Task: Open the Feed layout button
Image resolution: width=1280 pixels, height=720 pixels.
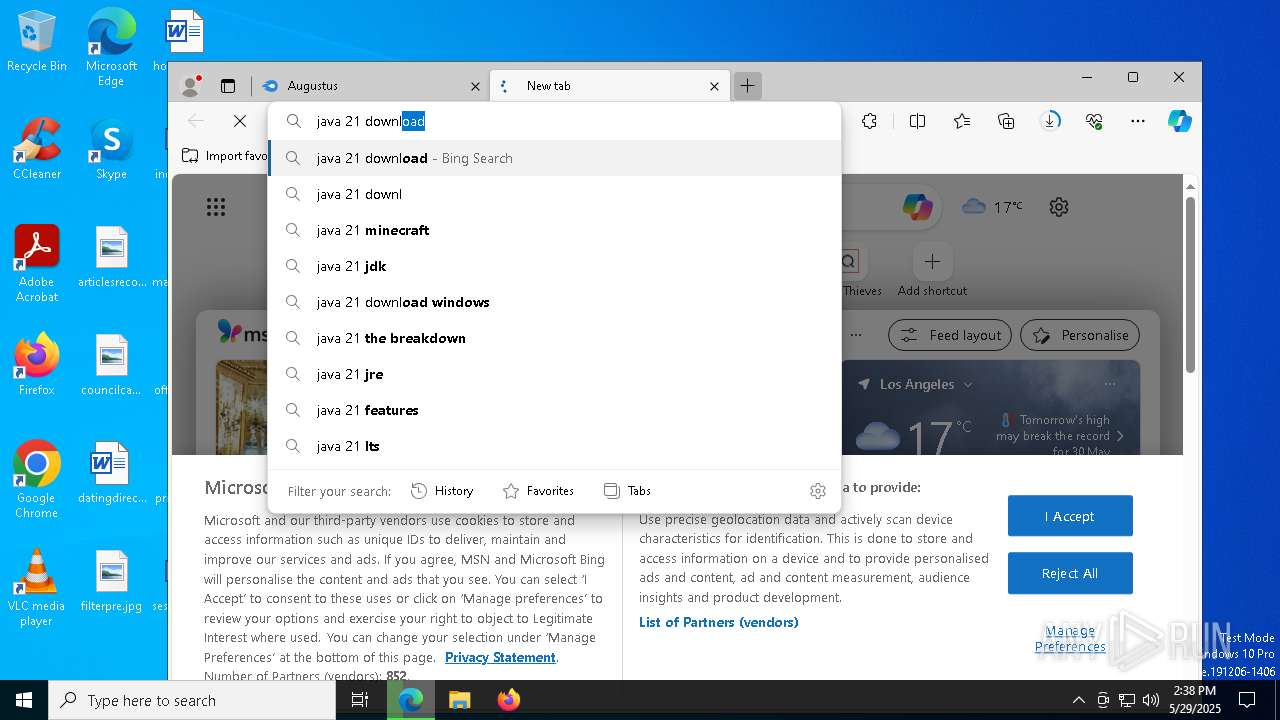Action: pyautogui.click(x=950, y=335)
